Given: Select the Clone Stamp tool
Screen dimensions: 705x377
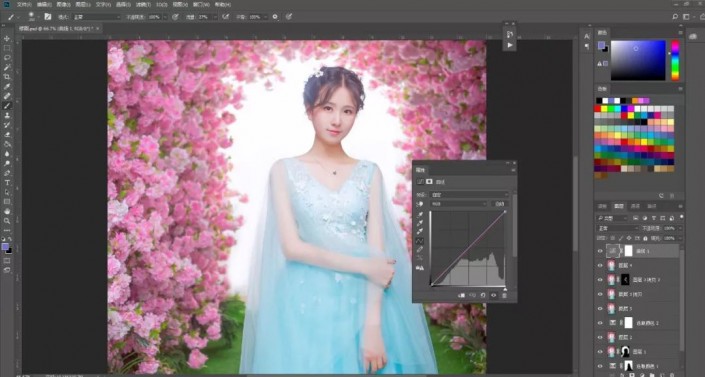Looking at the screenshot, I should [x=7, y=116].
